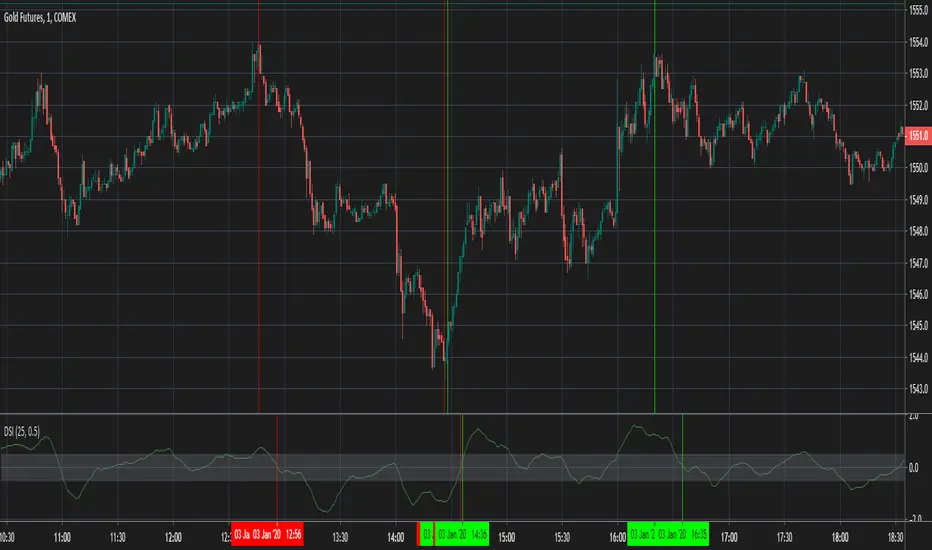Click the -2.0 value on DSI scale
This screenshot has width=932, height=550.
pyautogui.click(x=915, y=518)
